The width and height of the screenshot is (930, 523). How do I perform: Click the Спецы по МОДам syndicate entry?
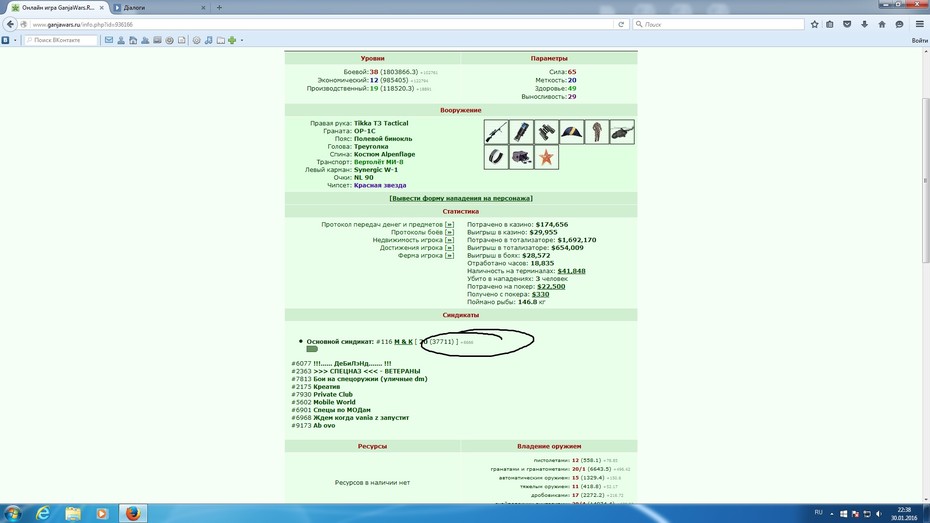(342, 410)
